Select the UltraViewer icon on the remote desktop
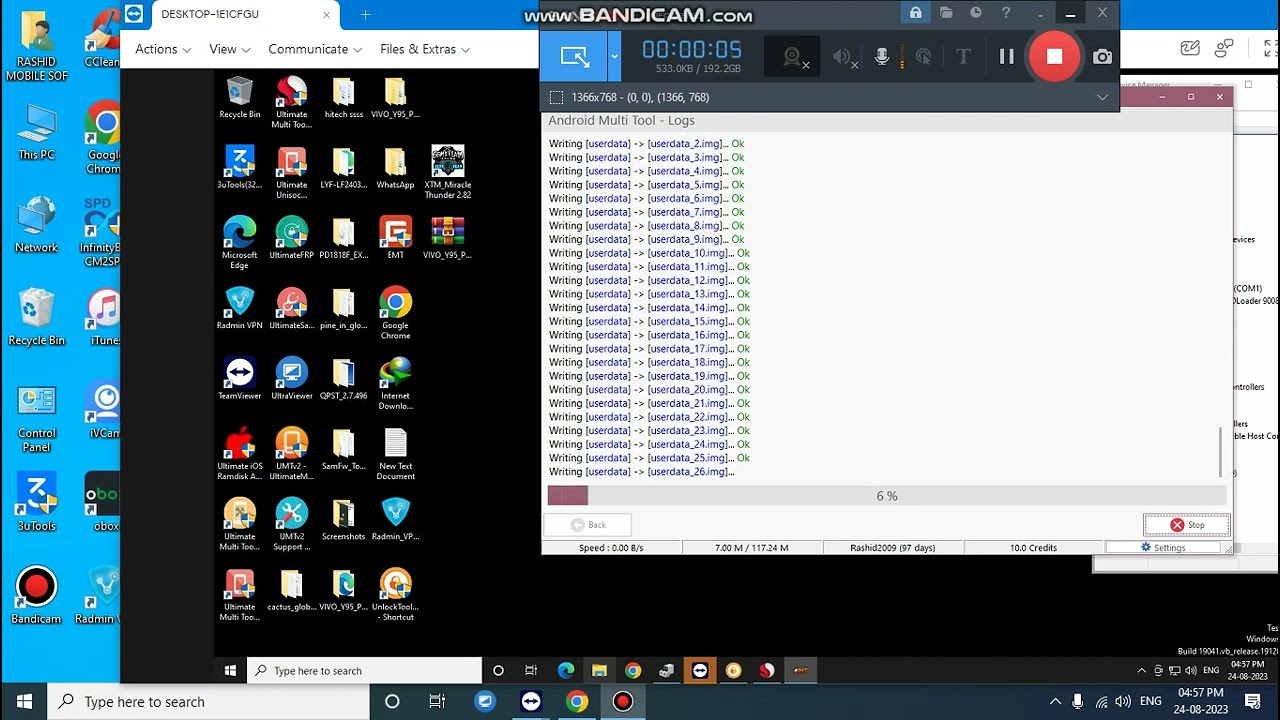Image resolution: width=1280 pixels, height=720 pixels. (x=292, y=378)
